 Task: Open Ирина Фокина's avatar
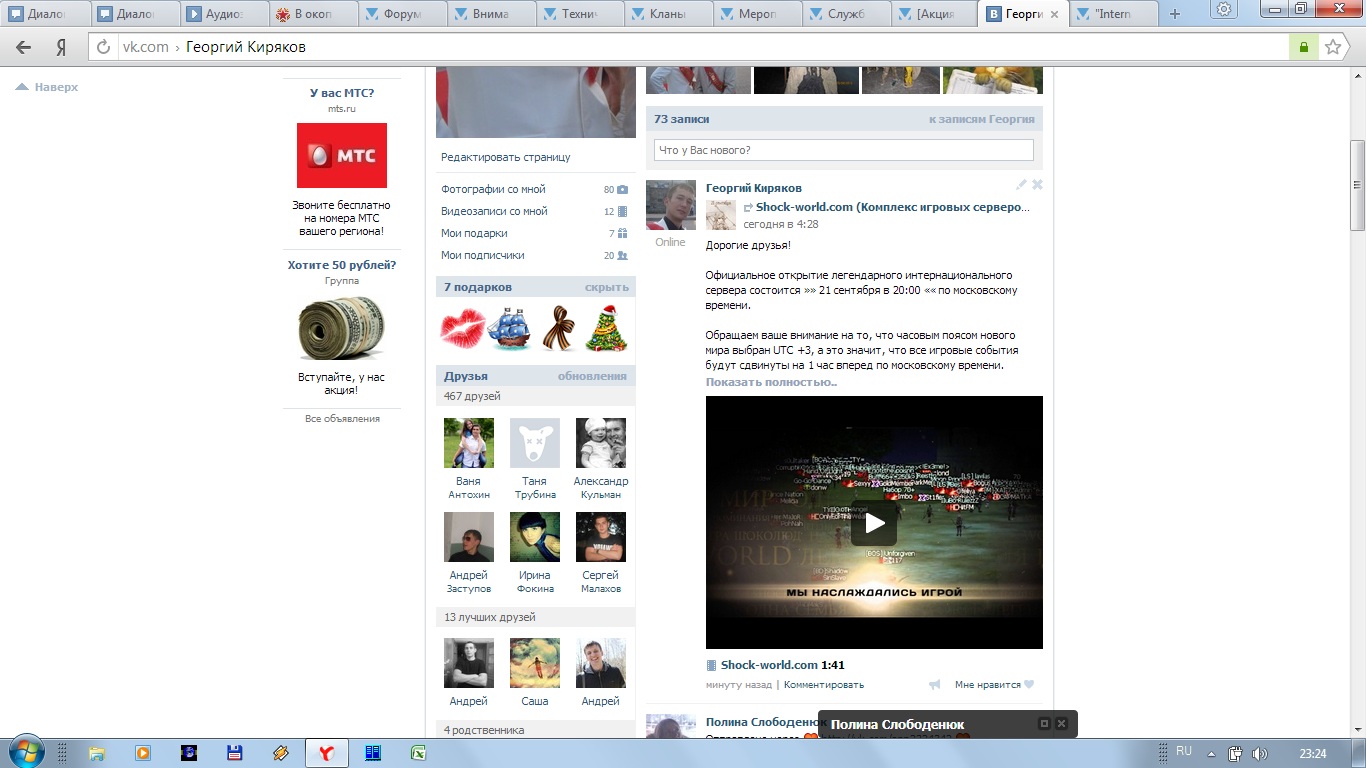[x=535, y=537]
